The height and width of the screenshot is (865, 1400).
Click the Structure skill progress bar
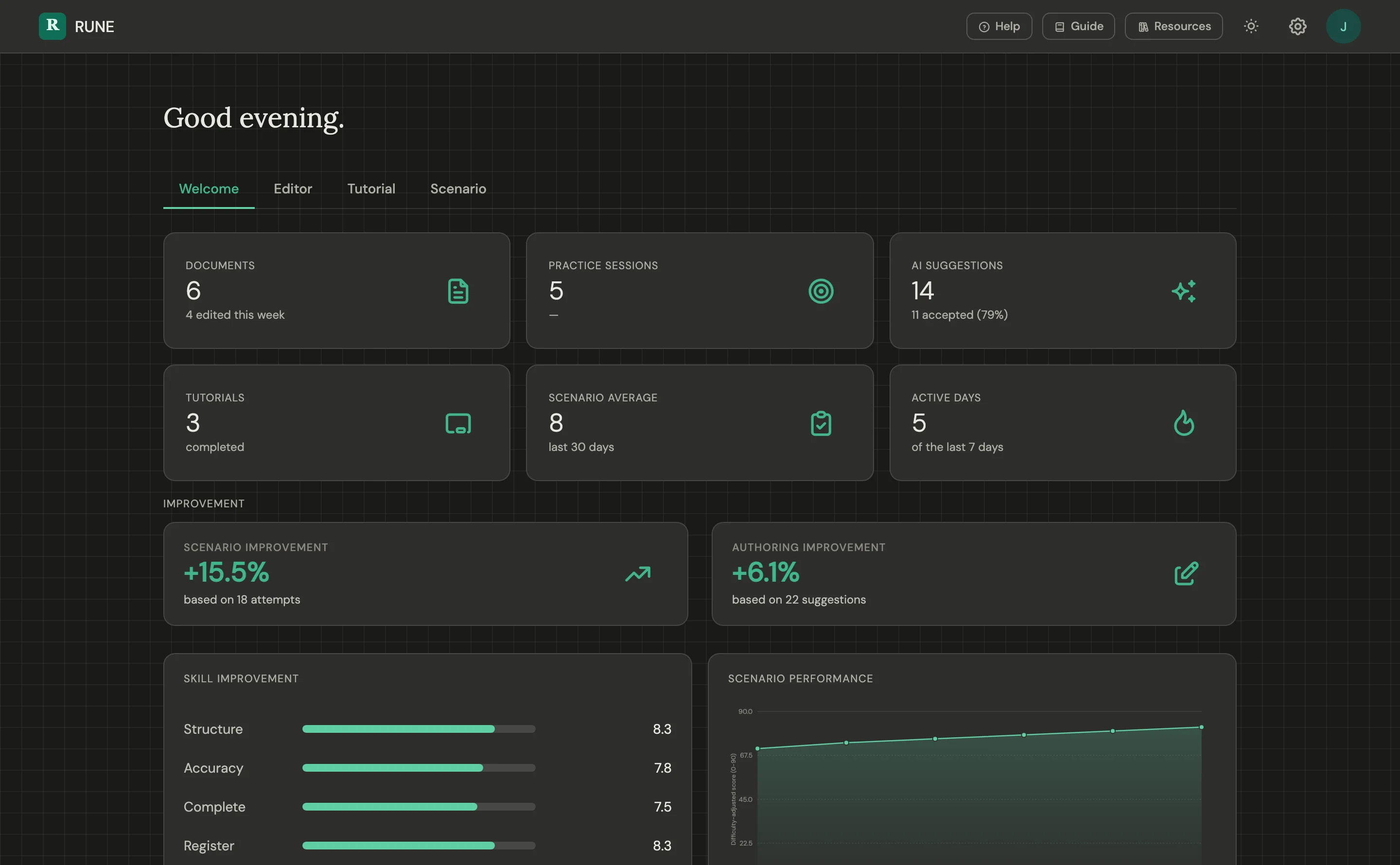419,729
